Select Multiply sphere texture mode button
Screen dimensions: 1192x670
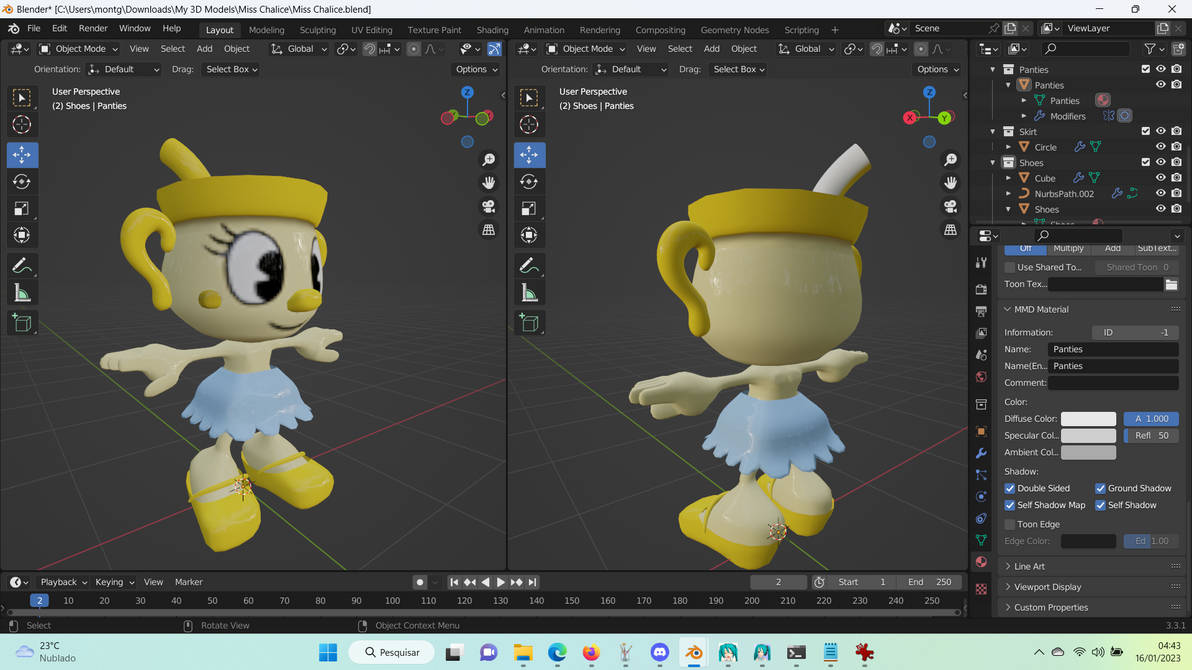[x=1068, y=249]
